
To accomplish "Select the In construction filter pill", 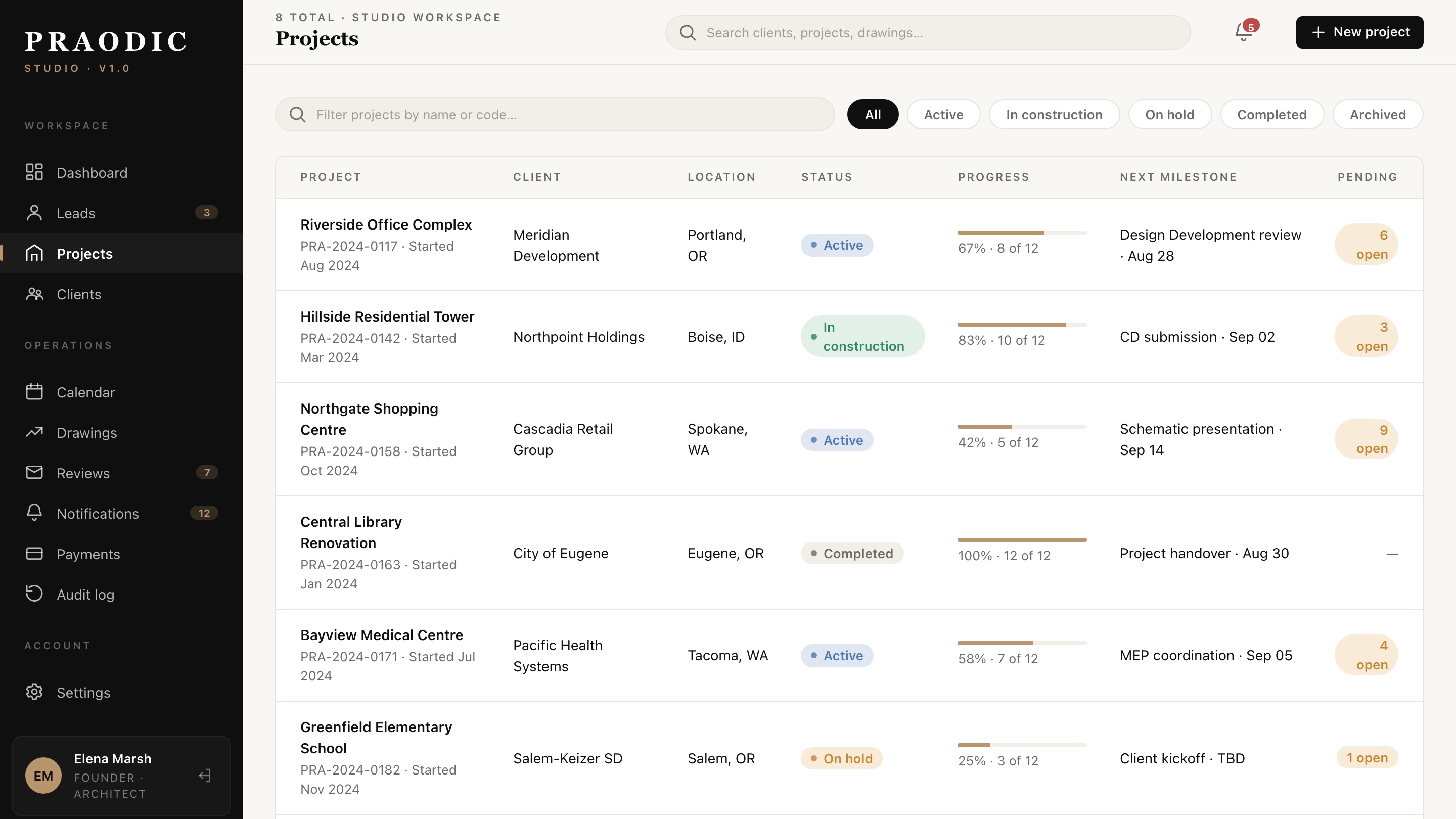I will [x=1054, y=114].
